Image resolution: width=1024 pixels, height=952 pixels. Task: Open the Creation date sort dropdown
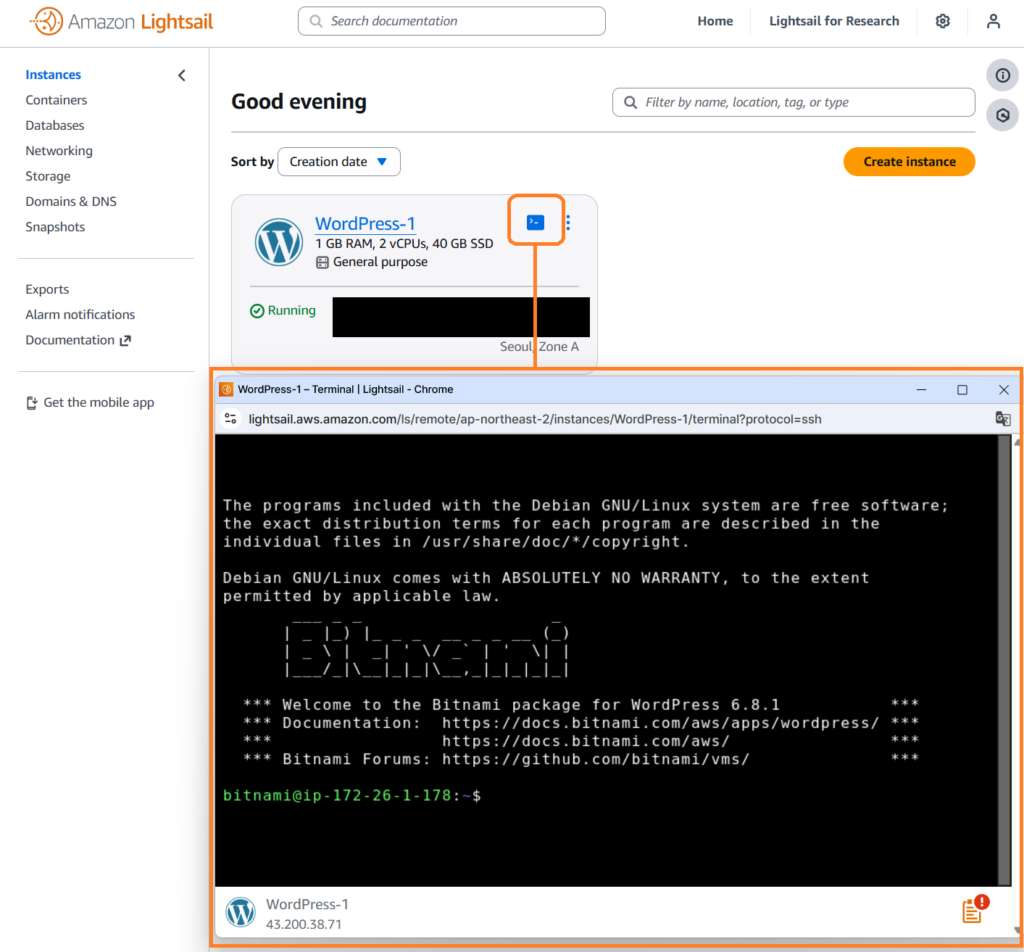pos(338,162)
